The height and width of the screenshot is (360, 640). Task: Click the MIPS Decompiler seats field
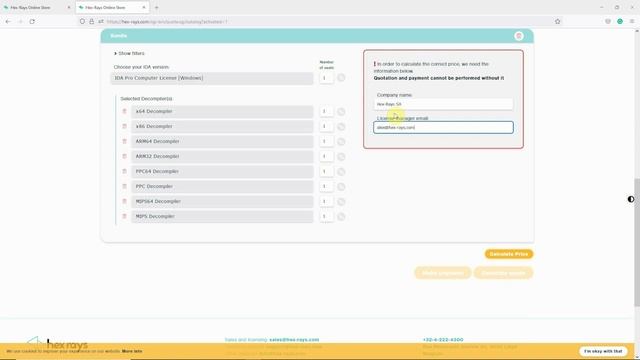pyautogui.click(x=326, y=216)
